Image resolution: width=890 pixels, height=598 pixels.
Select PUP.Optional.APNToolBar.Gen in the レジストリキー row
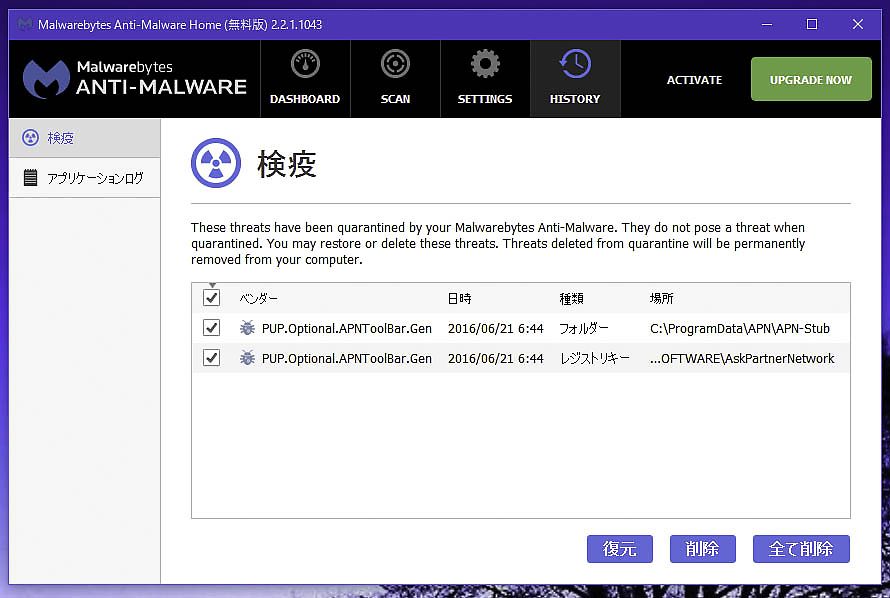pos(347,359)
